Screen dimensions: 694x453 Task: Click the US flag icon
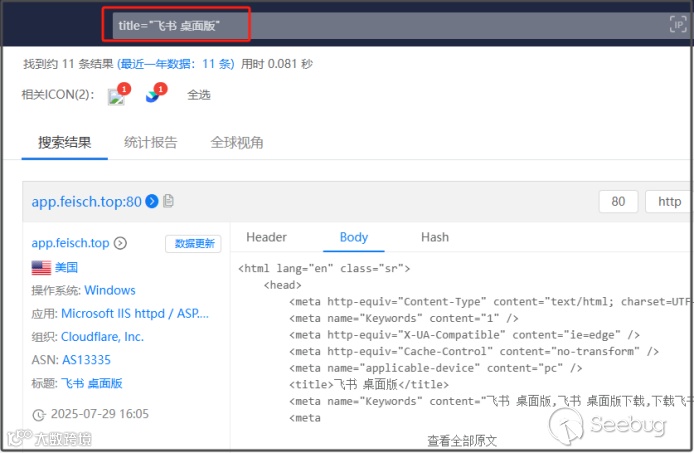tap(41, 267)
